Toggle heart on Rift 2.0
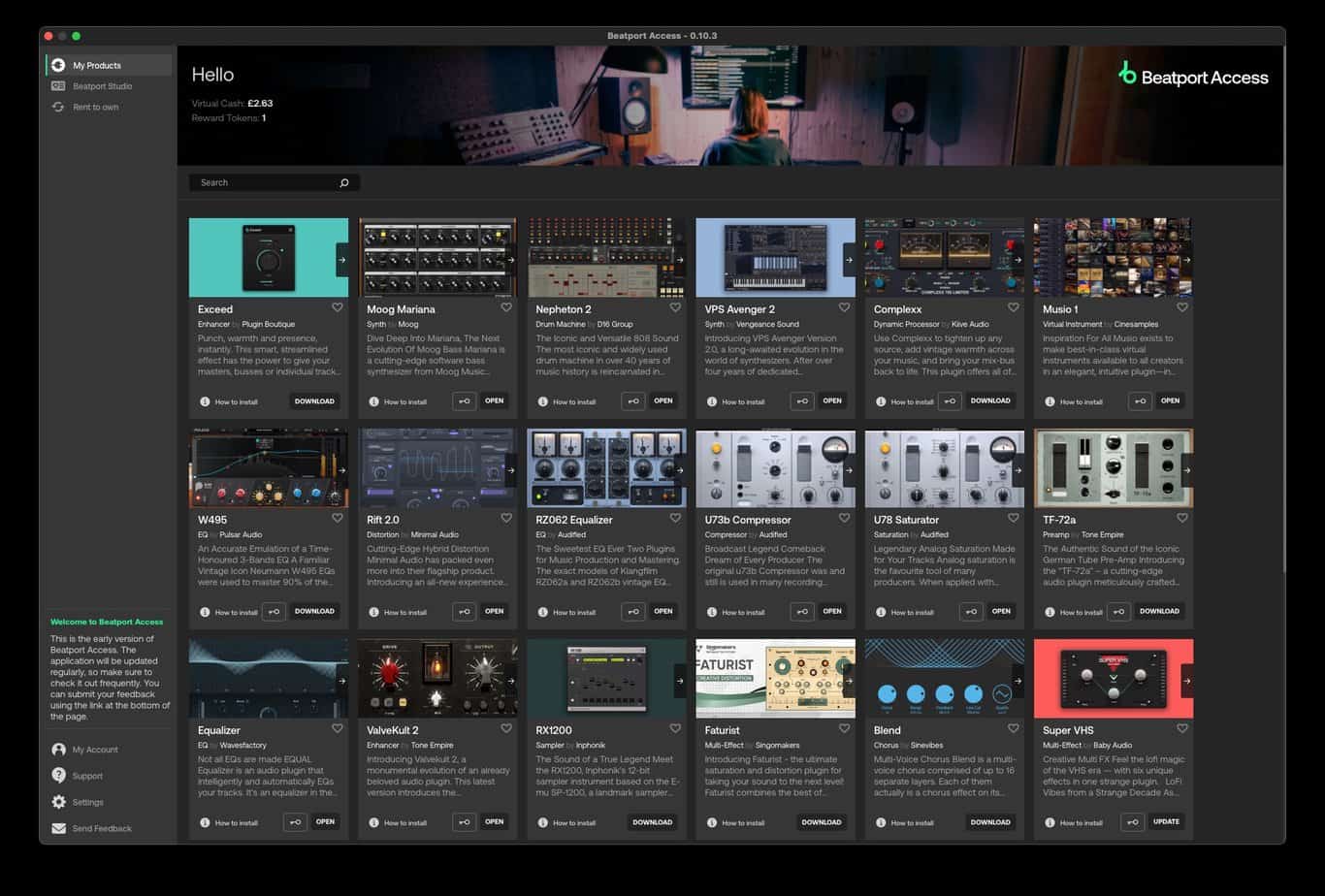The image size is (1325, 896). pyautogui.click(x=506, y=518)
